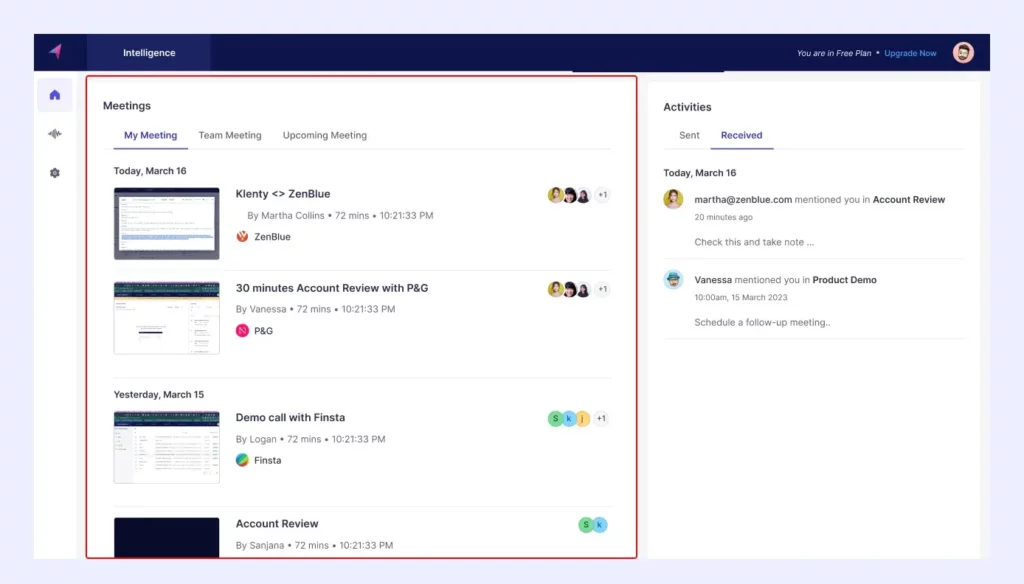The height and width of the screenshot is (584, 1024).
Task: Open Klenty <> ZenBlue recording thumbnail
Action: (x=167, y=223)
